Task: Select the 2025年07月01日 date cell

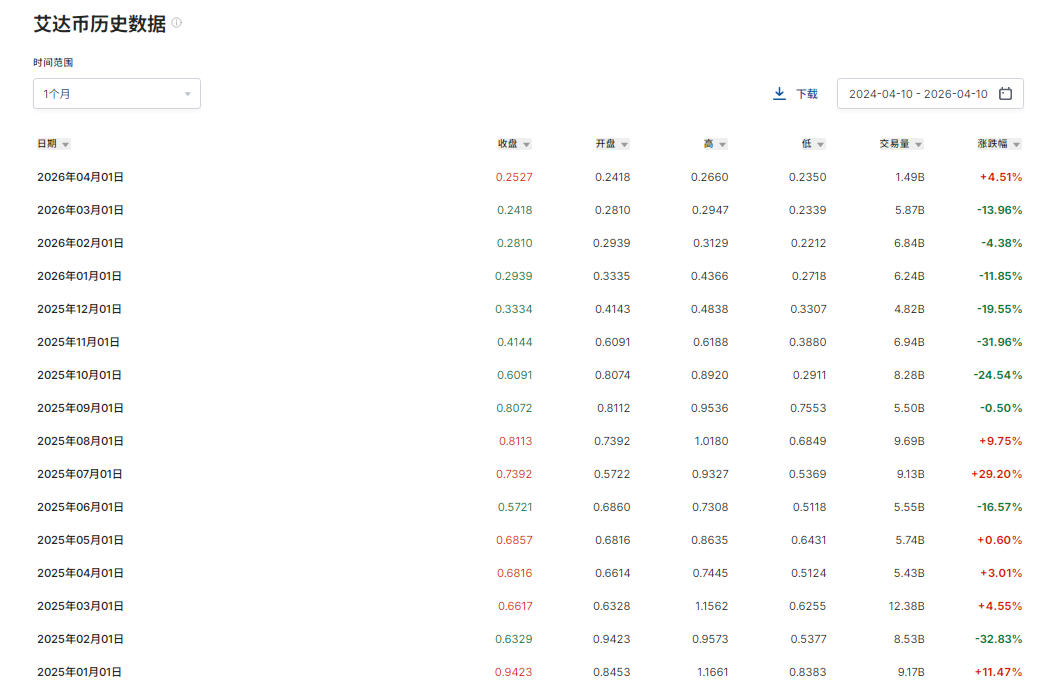Action: 79,474
